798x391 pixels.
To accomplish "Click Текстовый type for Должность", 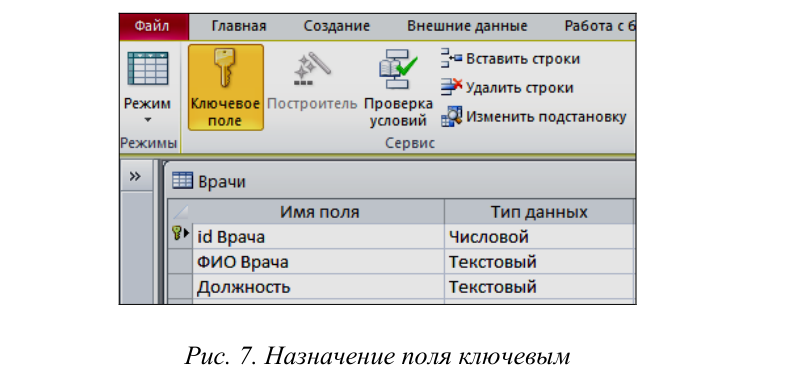I will 539,287.
